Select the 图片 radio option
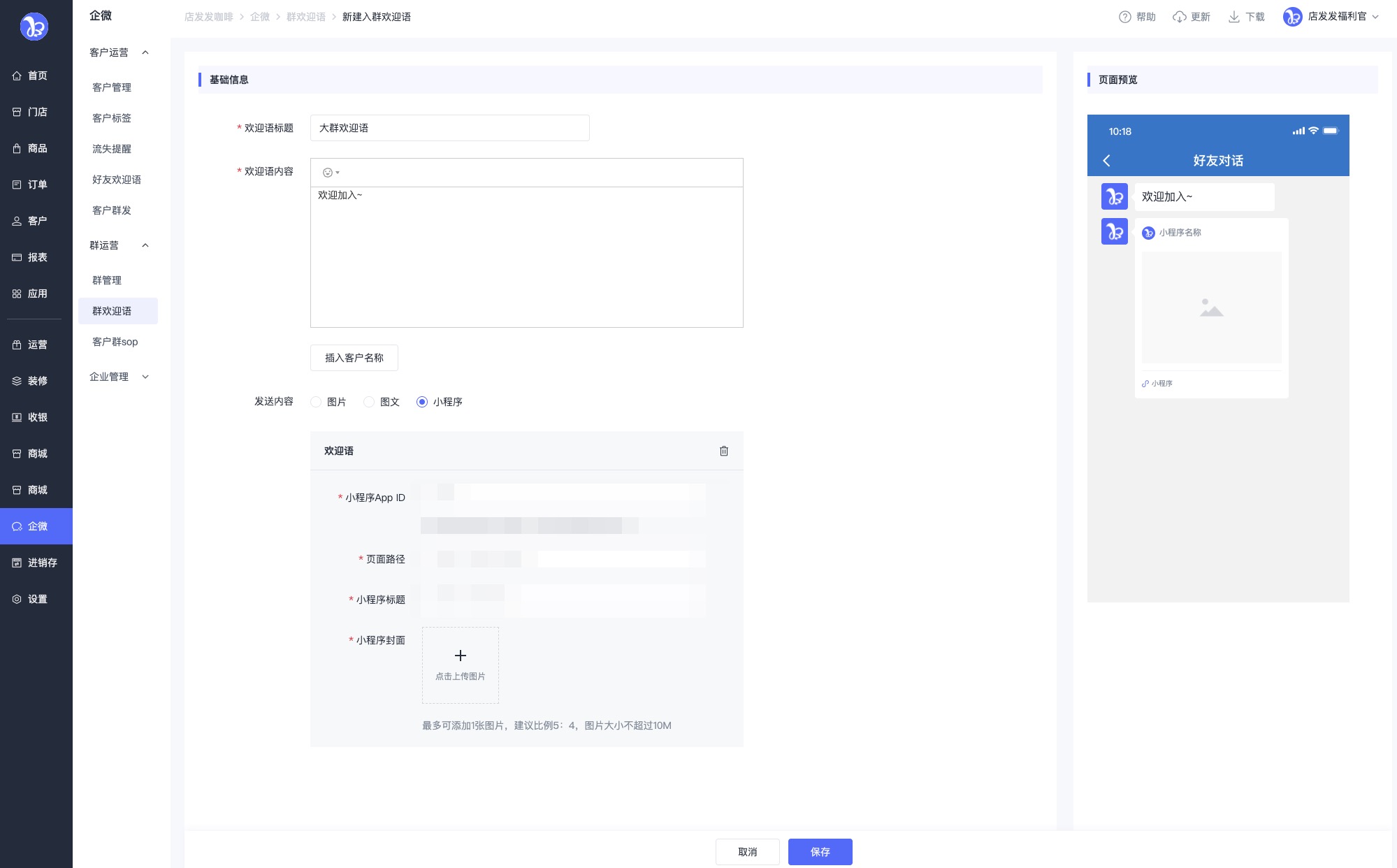The image size is (1397, 868). [x=316, y=402]
